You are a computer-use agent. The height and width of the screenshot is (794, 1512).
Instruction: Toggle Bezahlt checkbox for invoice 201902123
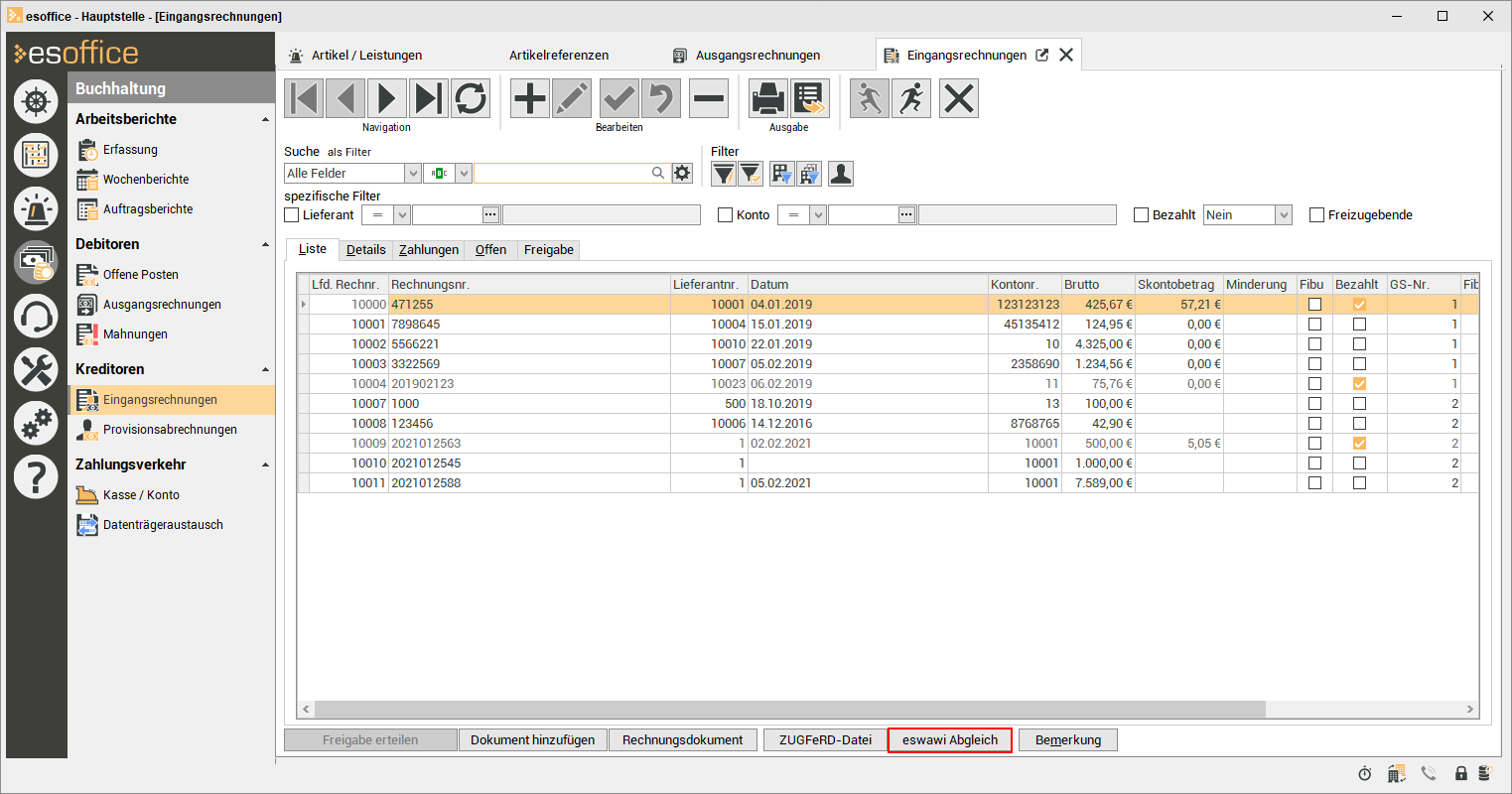(1359, 383)
